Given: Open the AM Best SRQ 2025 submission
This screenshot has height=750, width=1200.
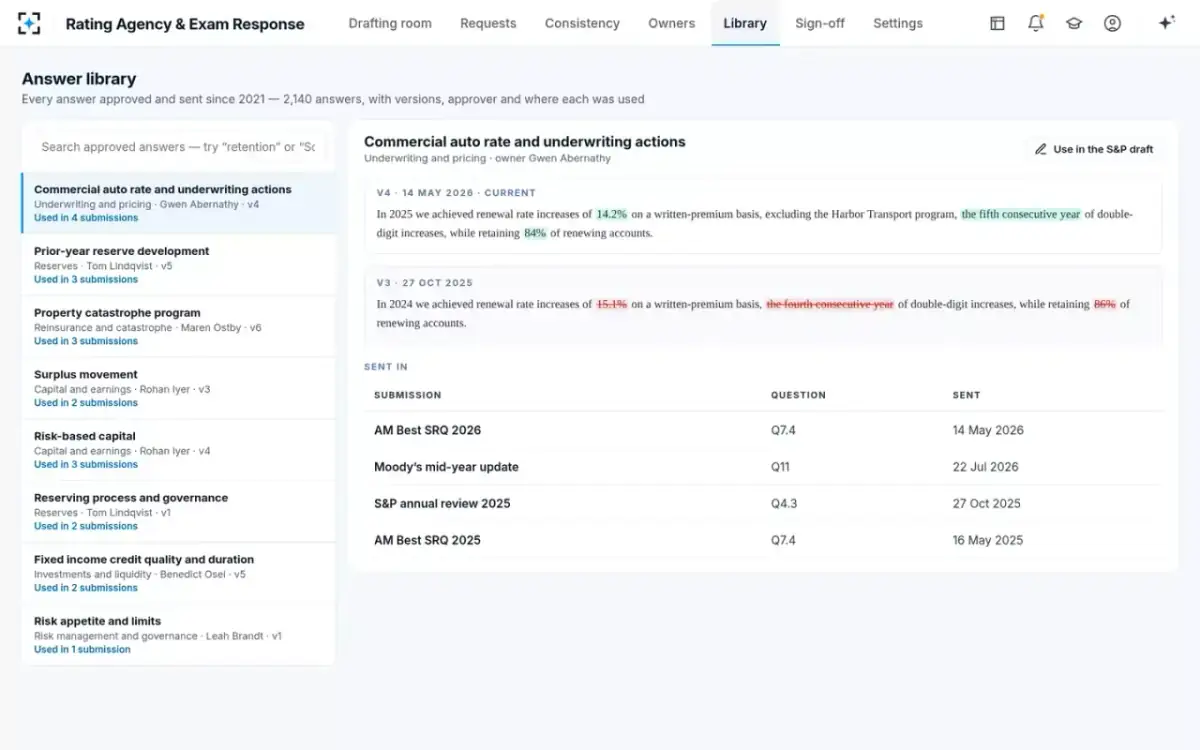Looking at the screenshot, I should [427, 540].
